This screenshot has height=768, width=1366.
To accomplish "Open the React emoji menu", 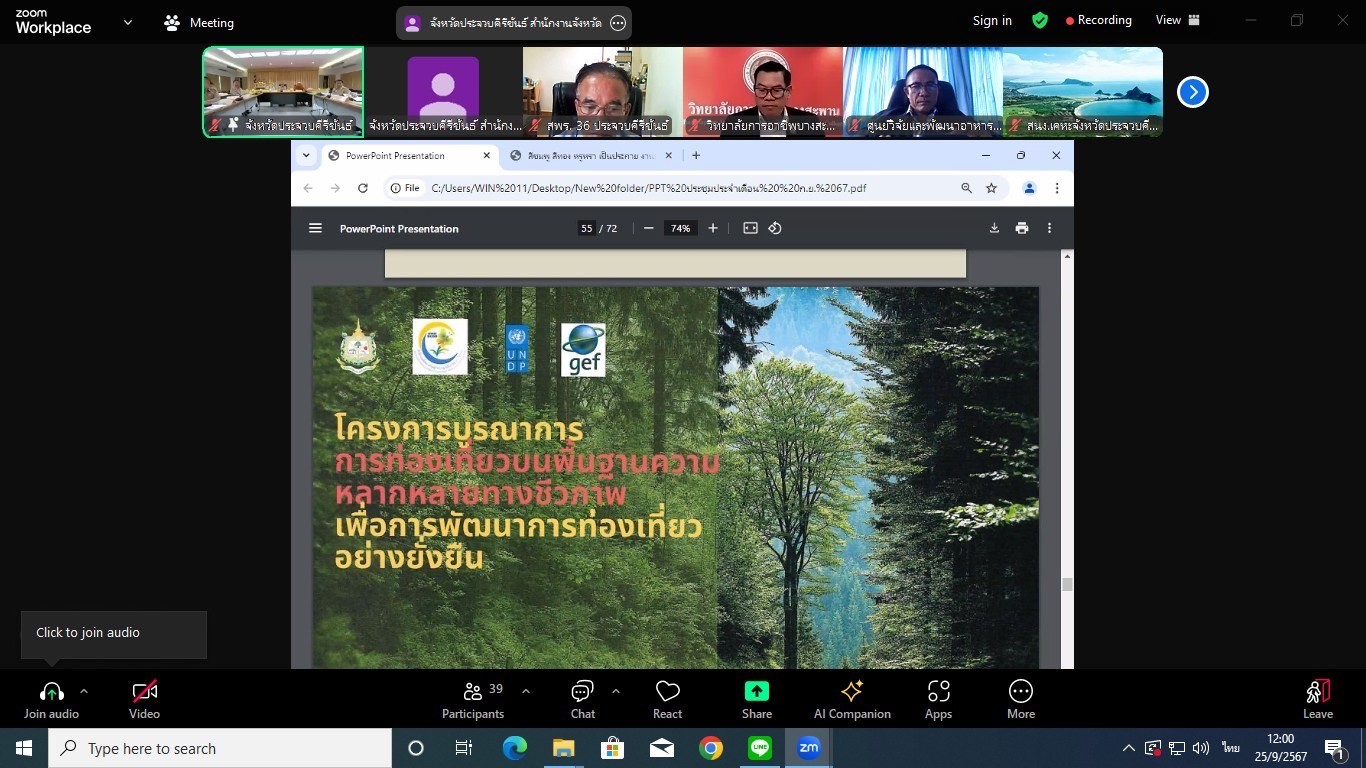I will click(x=667, y=699).
